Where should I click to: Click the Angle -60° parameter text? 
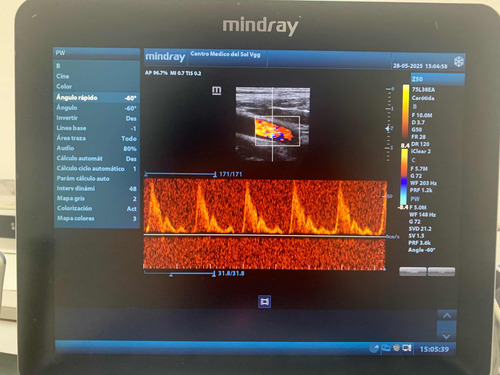(422, 250)
